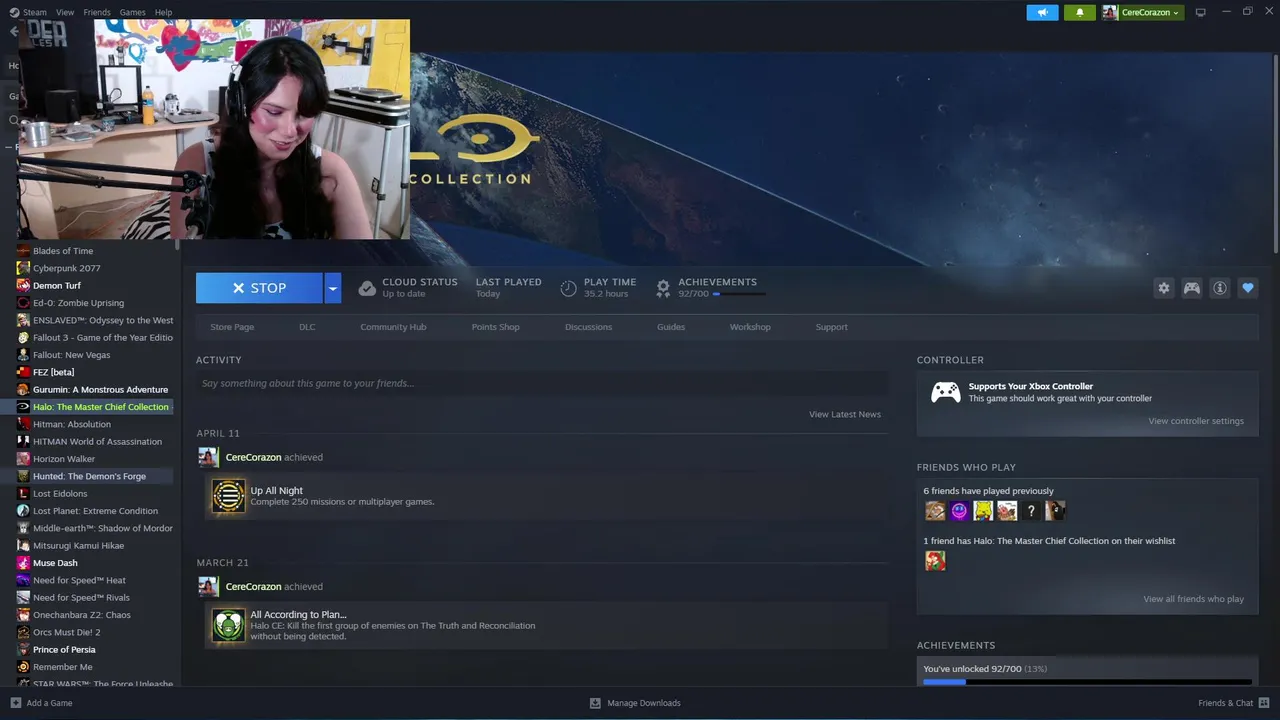Click the Muse Dash game icon

pos(23,563)
